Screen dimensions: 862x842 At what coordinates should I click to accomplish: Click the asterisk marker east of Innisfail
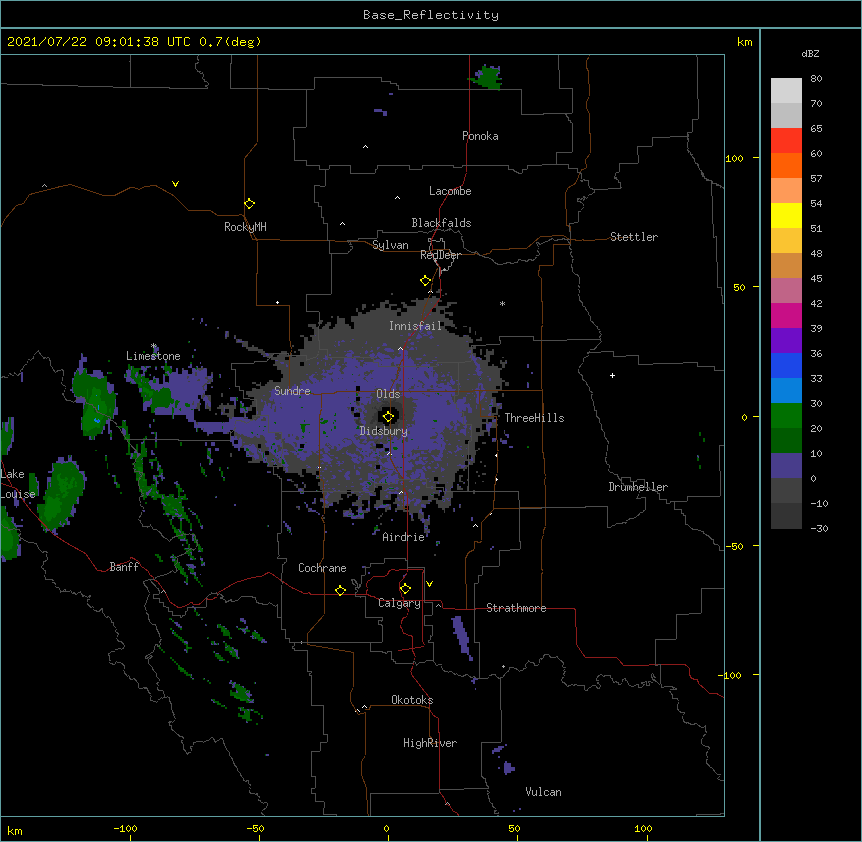[502, 303]
